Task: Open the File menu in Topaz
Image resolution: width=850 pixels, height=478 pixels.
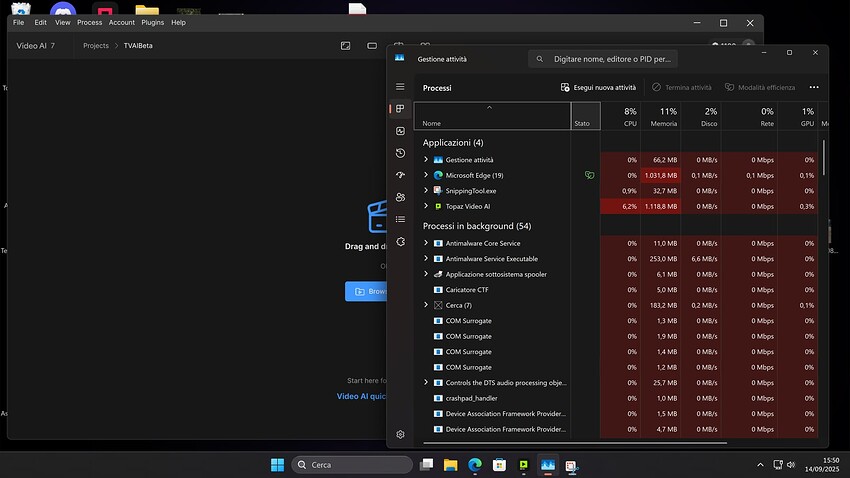Action: pos(18,22)
